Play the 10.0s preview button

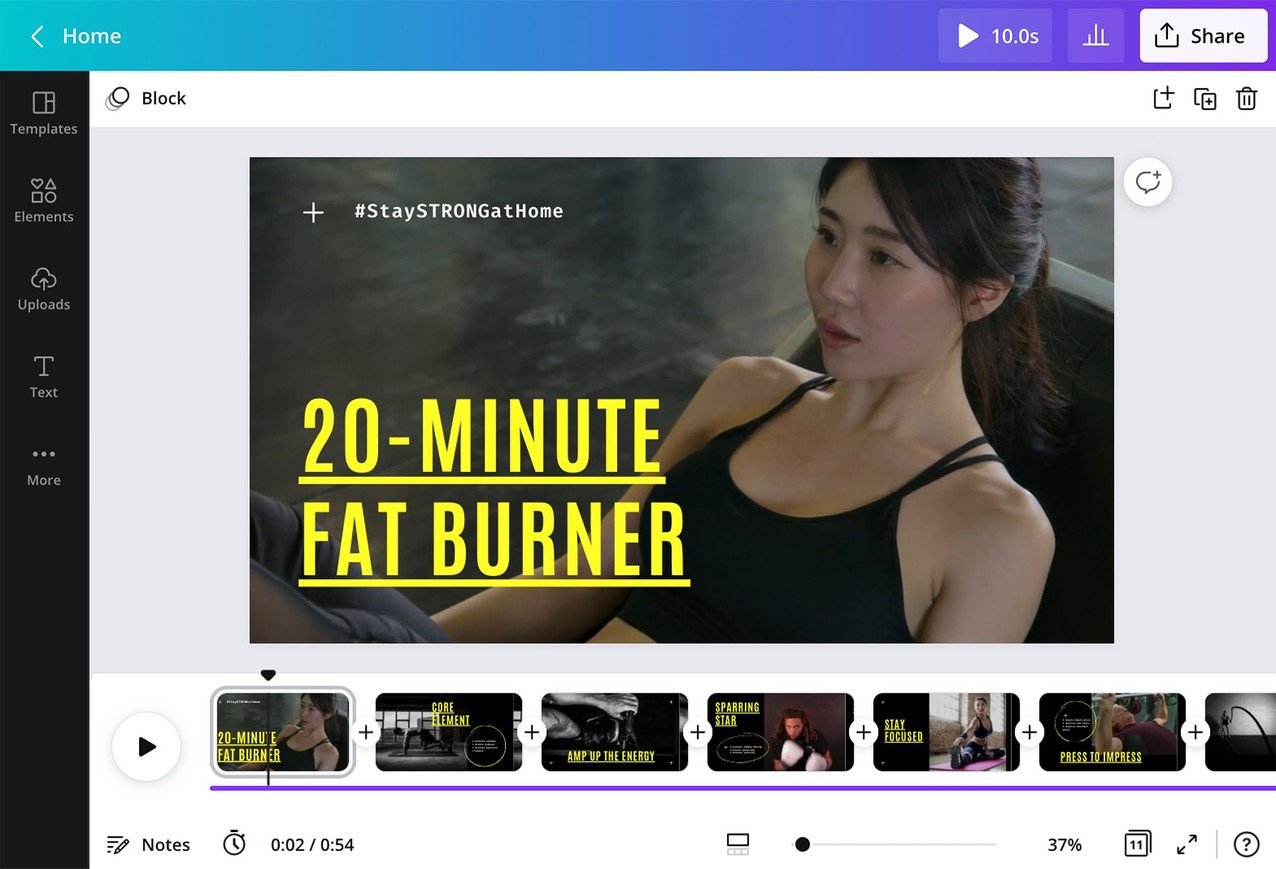tap(995, 36)
